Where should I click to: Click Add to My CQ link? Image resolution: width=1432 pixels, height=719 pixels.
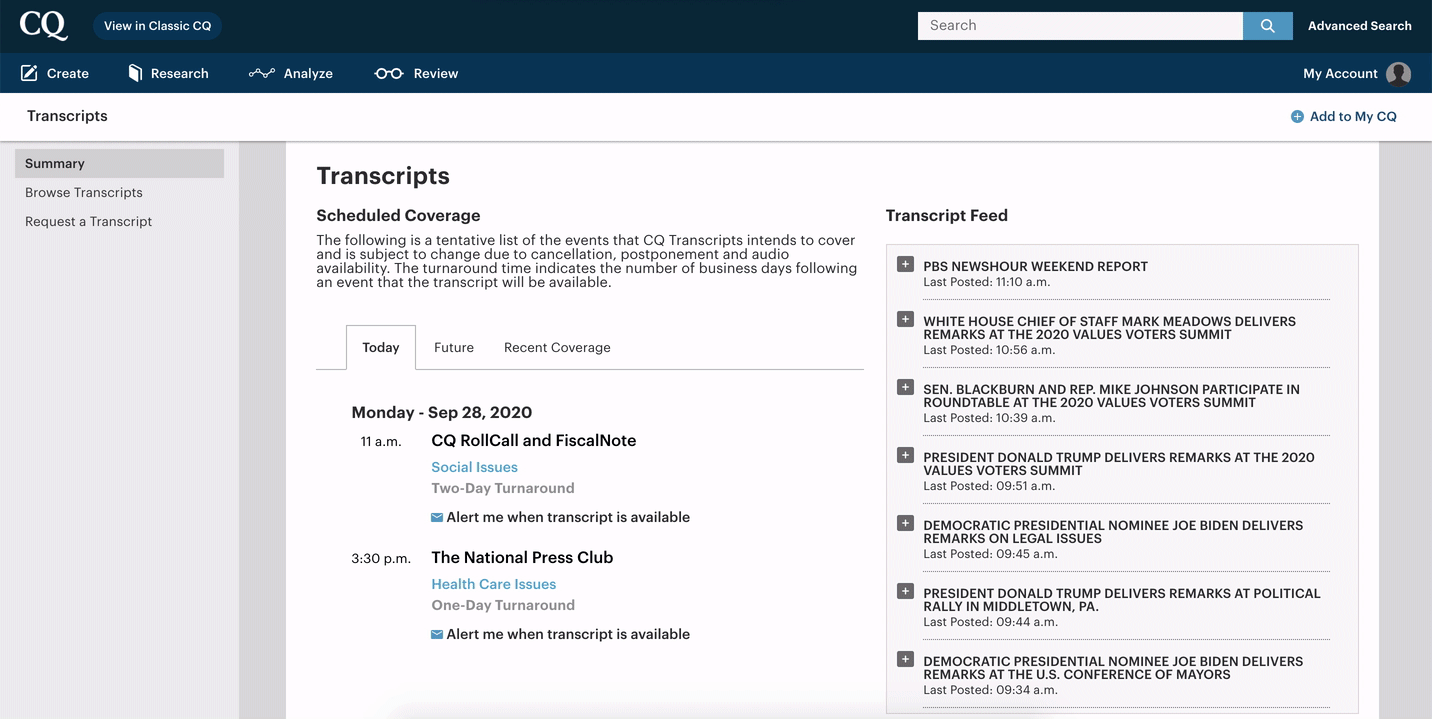pos(1344,117)
